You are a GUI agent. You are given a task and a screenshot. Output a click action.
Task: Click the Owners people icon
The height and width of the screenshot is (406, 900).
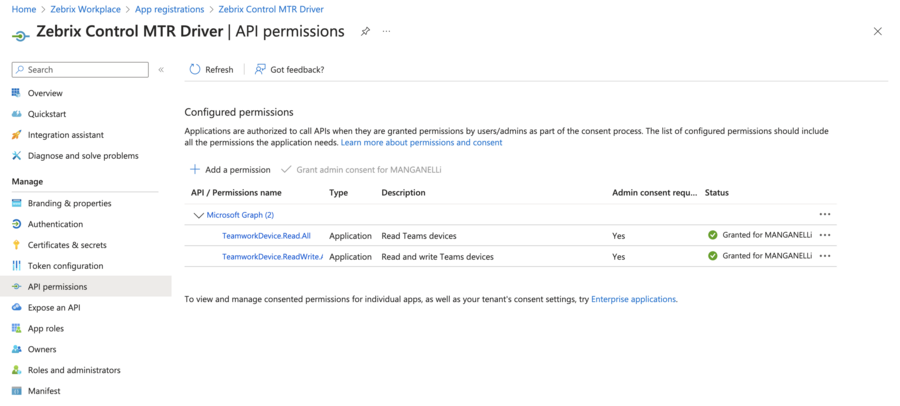[x=17, y=349]
